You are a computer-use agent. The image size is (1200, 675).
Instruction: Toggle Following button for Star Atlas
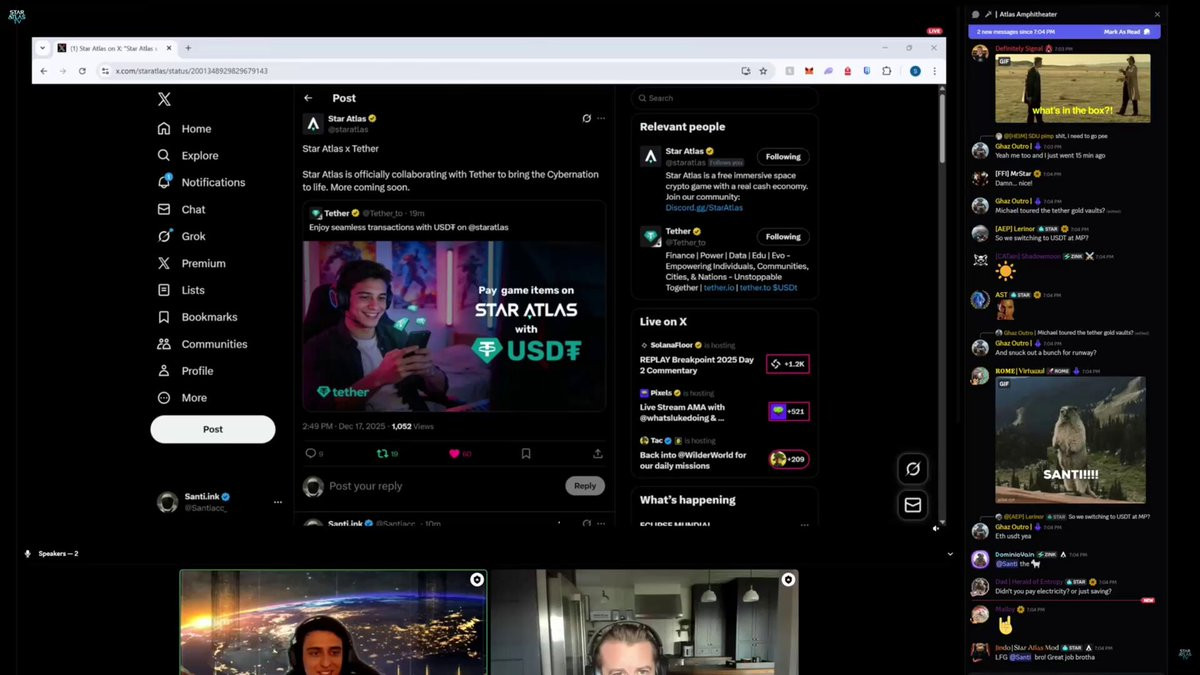(x=783, y=156)
